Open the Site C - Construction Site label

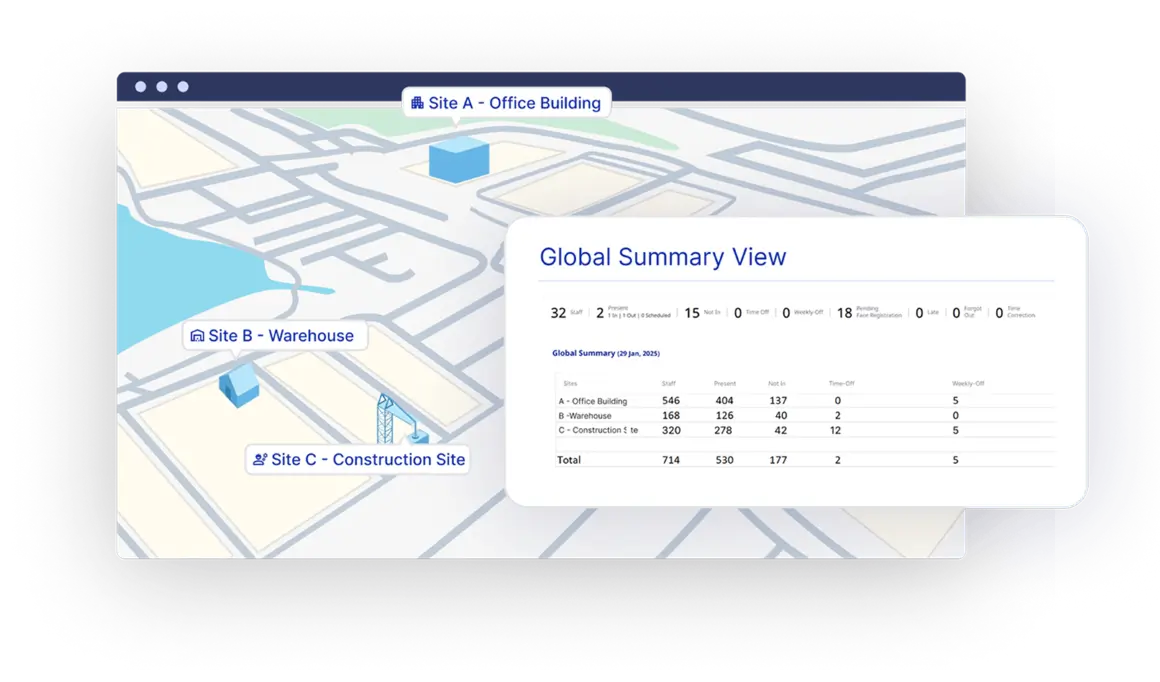tap(358, 459)
